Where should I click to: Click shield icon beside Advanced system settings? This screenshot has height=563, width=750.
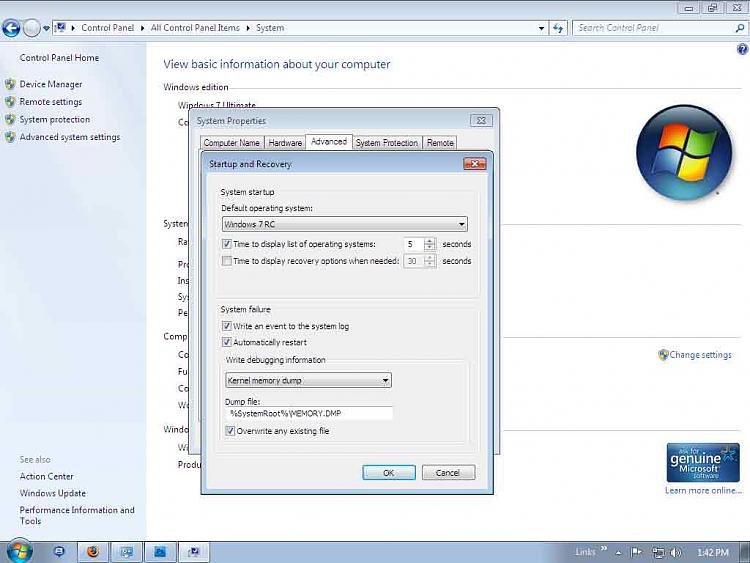click(x=10, y=137)
